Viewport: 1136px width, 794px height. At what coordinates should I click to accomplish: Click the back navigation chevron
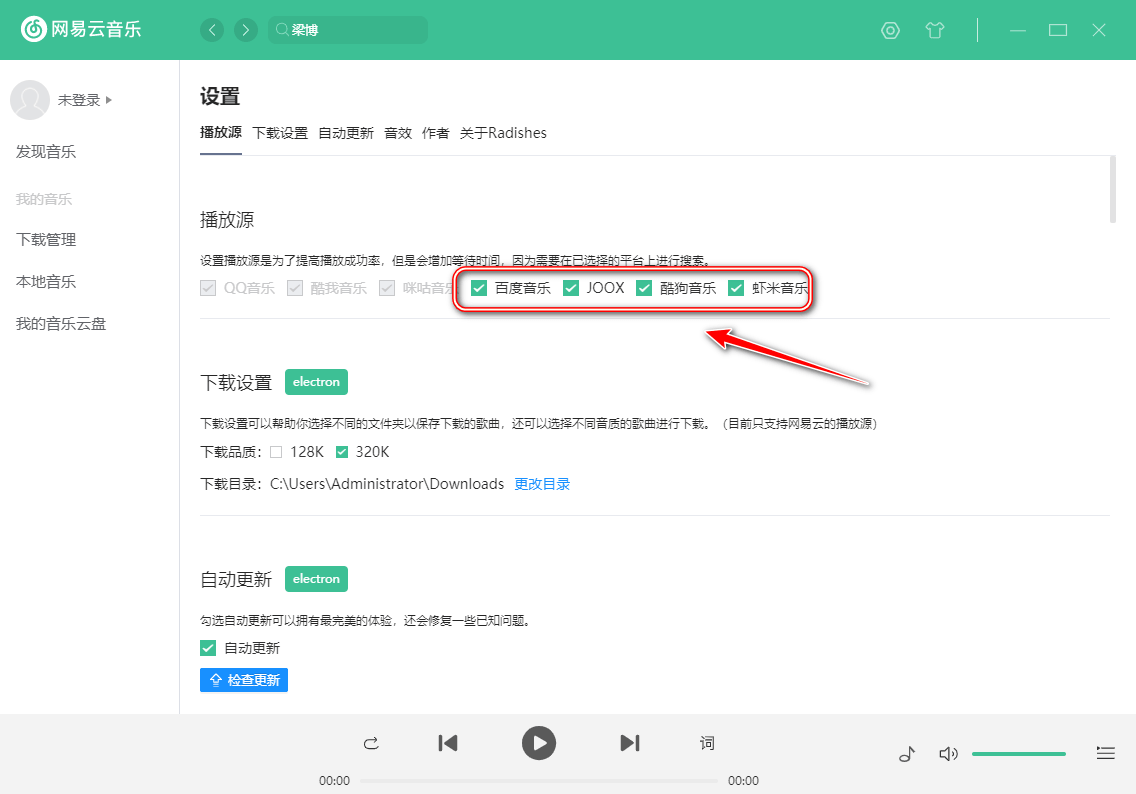212,30
